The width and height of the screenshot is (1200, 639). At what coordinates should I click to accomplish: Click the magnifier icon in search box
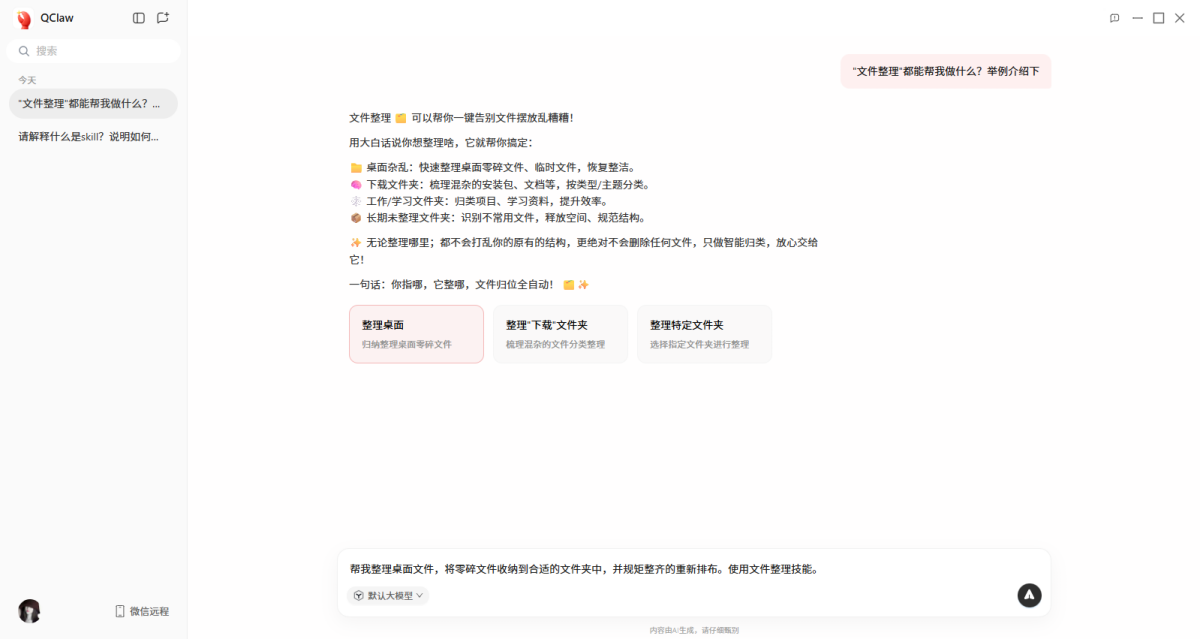pos(24,51)
